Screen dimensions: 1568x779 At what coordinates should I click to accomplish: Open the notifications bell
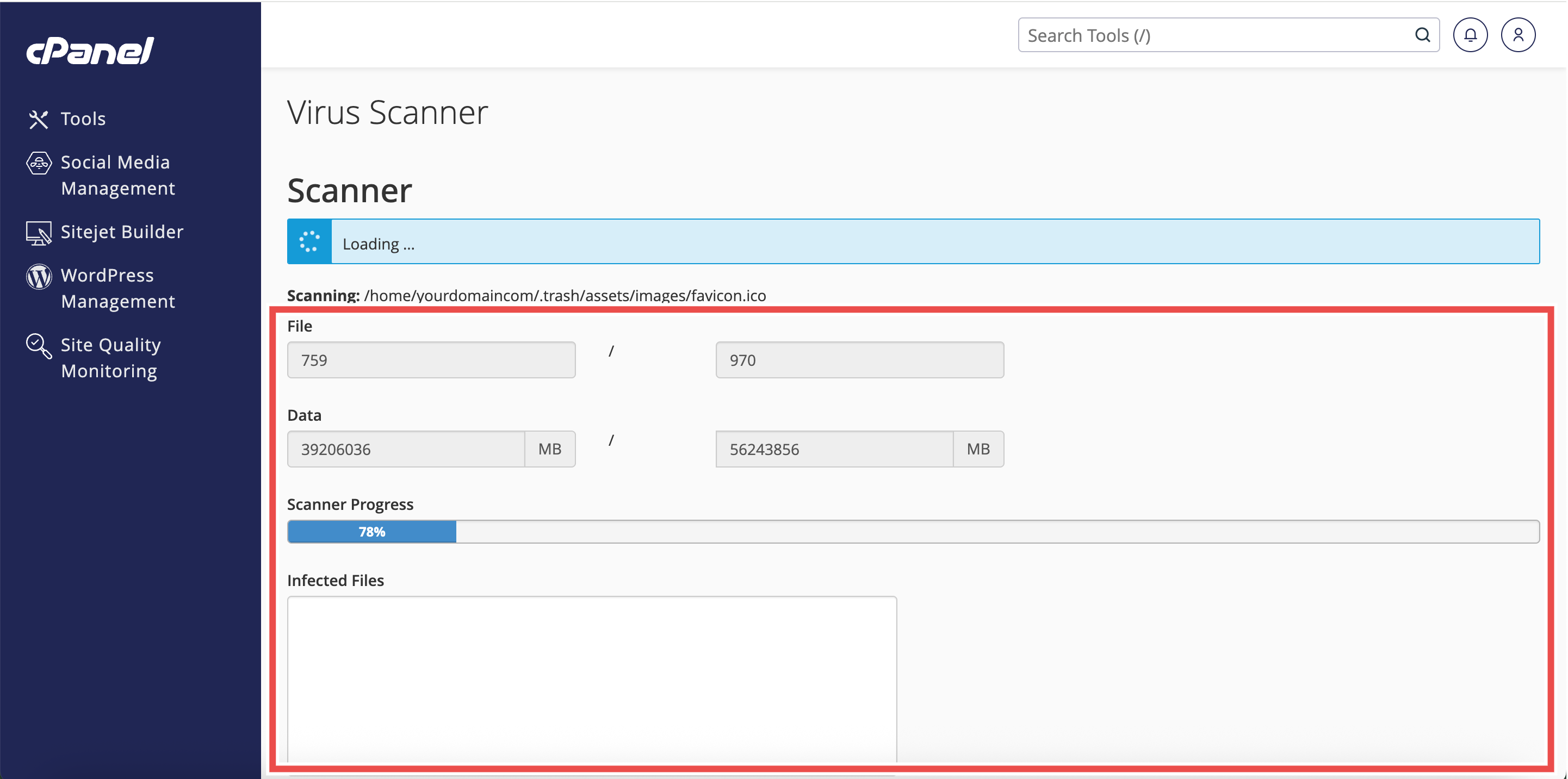point(1470,35)
